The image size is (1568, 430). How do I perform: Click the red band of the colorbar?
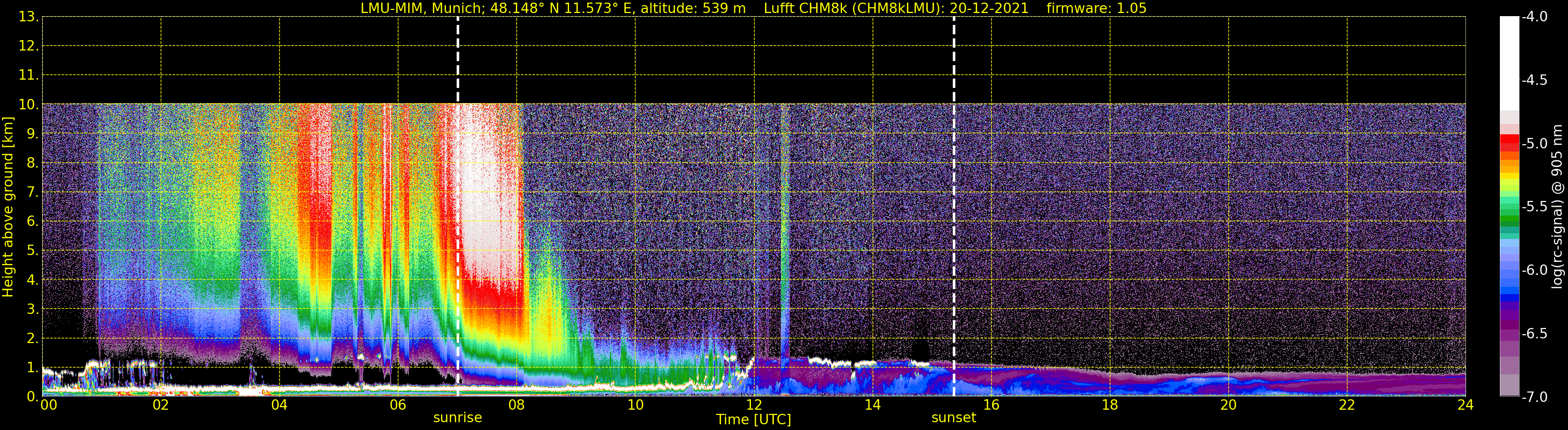coord(1509,143)
